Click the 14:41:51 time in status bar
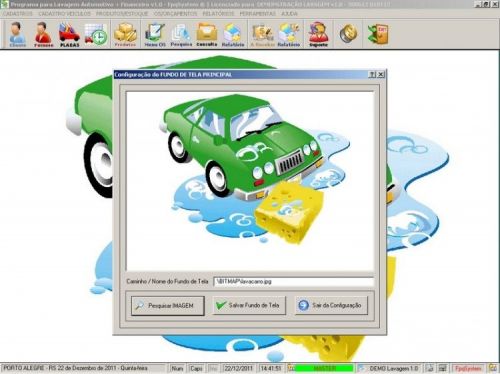The width and height of the screenshot is (500, 374). click(x=271, y=368)
